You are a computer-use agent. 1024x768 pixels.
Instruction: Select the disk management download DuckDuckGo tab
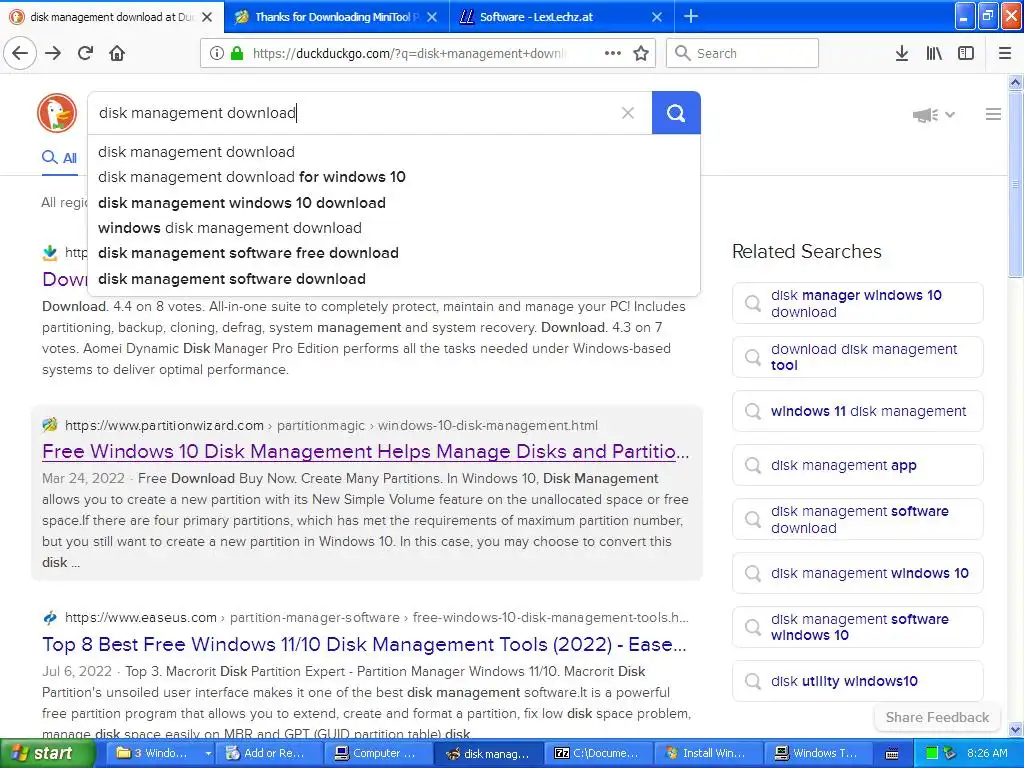pyautogui.click(x=111, y=17)
